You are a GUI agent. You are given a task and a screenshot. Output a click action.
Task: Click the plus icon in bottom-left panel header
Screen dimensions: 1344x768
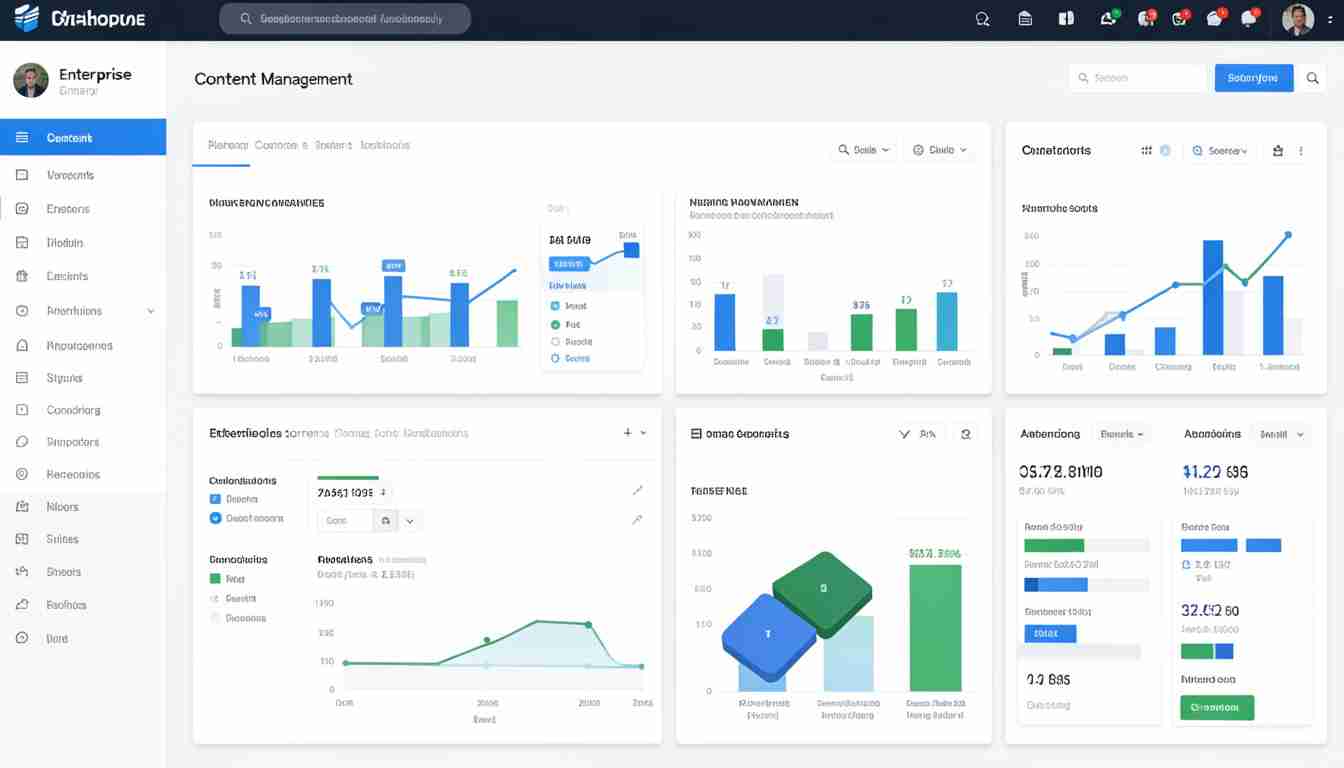[627, 433]
